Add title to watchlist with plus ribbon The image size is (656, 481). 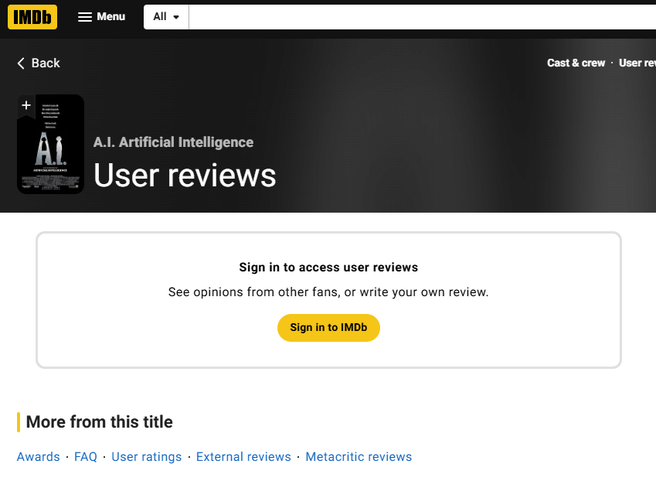[x=26, y=105]
